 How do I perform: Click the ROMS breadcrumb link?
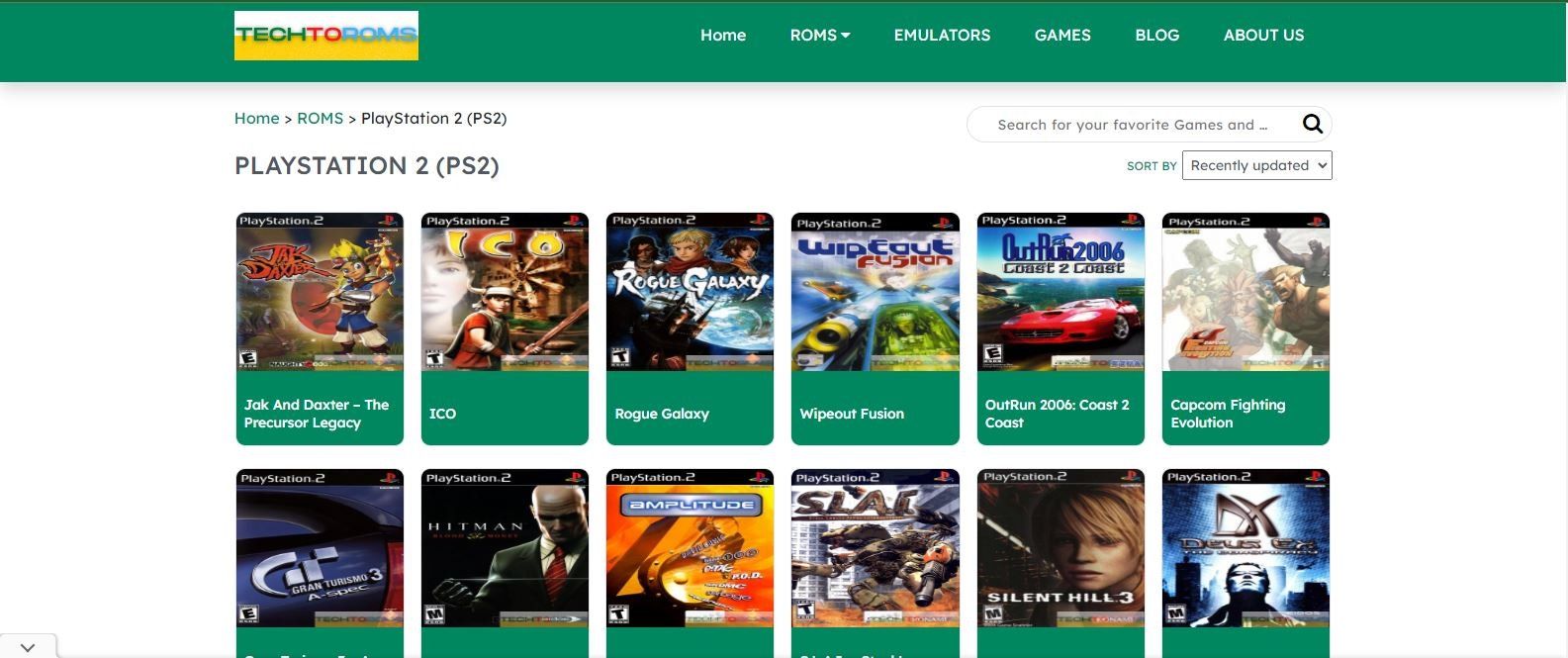[x=320, y=118]
